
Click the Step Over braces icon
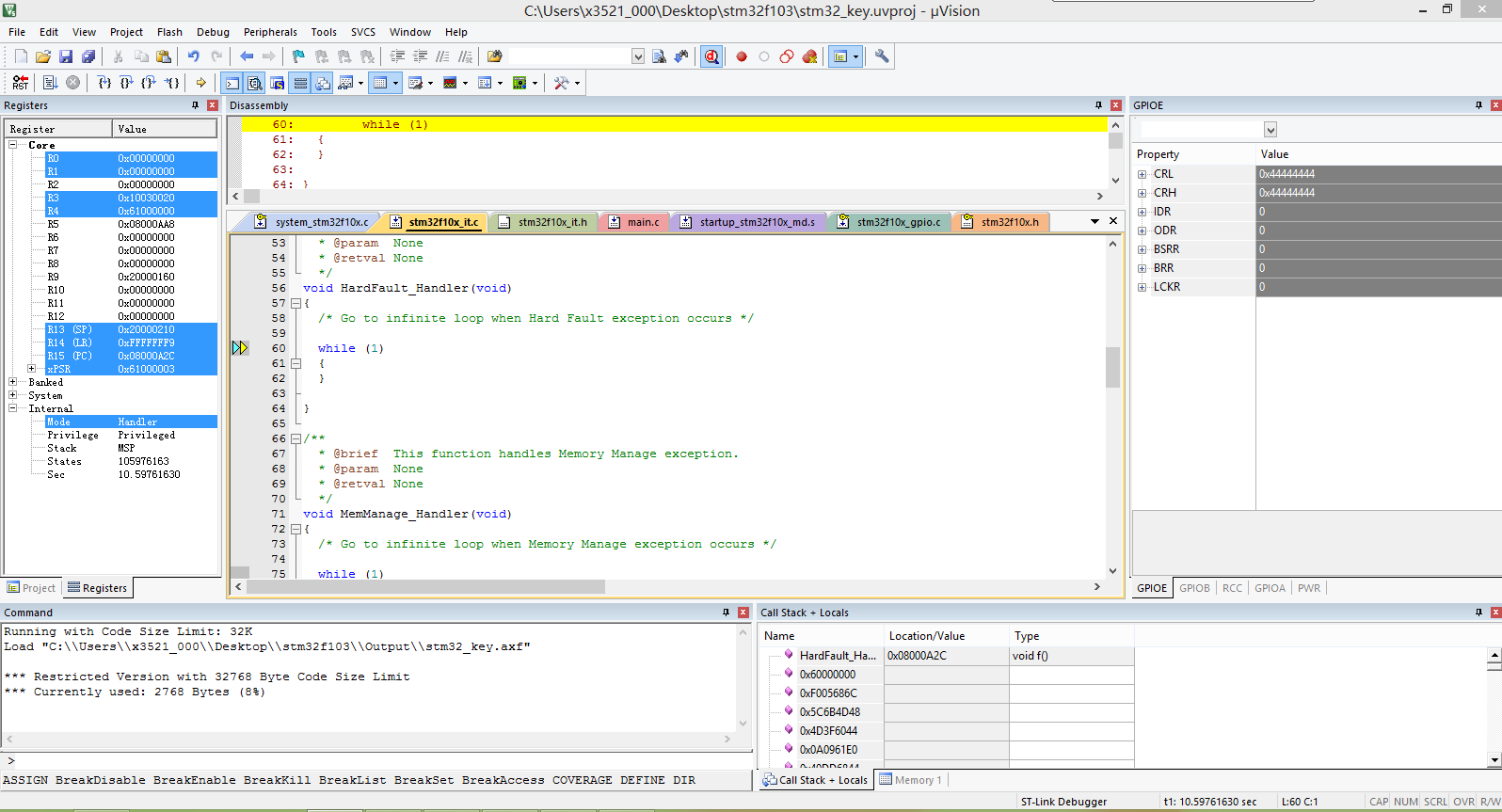[x=126, y=83]
